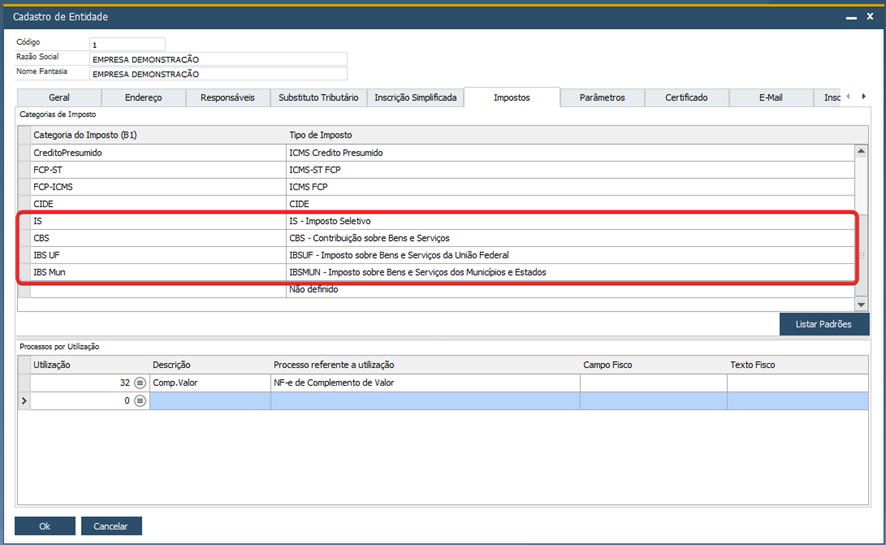
Task: Click the empty Descrição cell in new row
Action: [x=210, y=401]
